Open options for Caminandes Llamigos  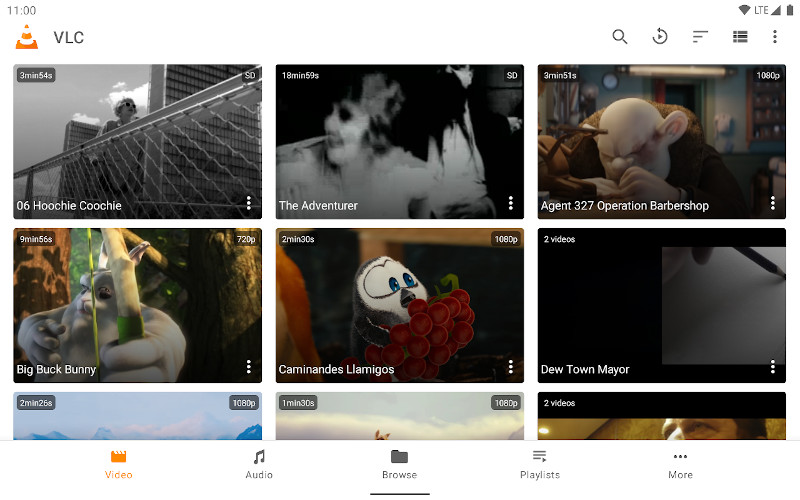[x=510, y=367]
